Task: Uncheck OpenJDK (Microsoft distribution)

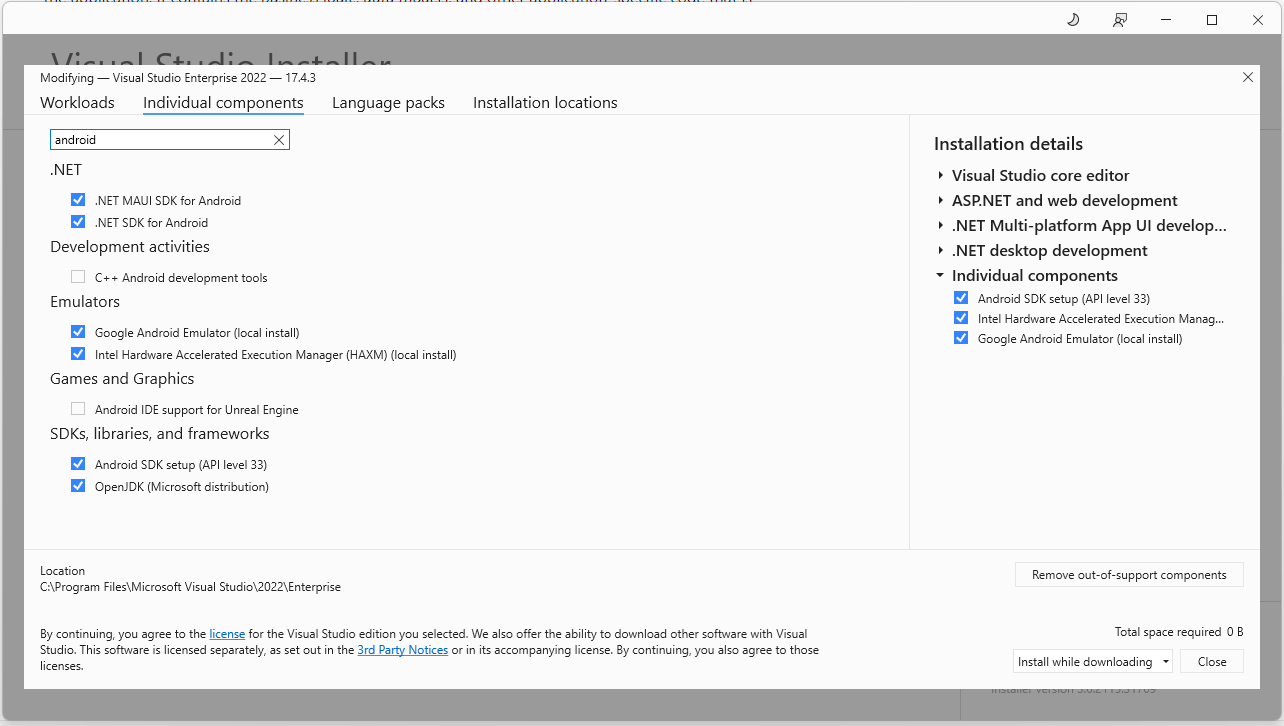Action: pos(78,487)
